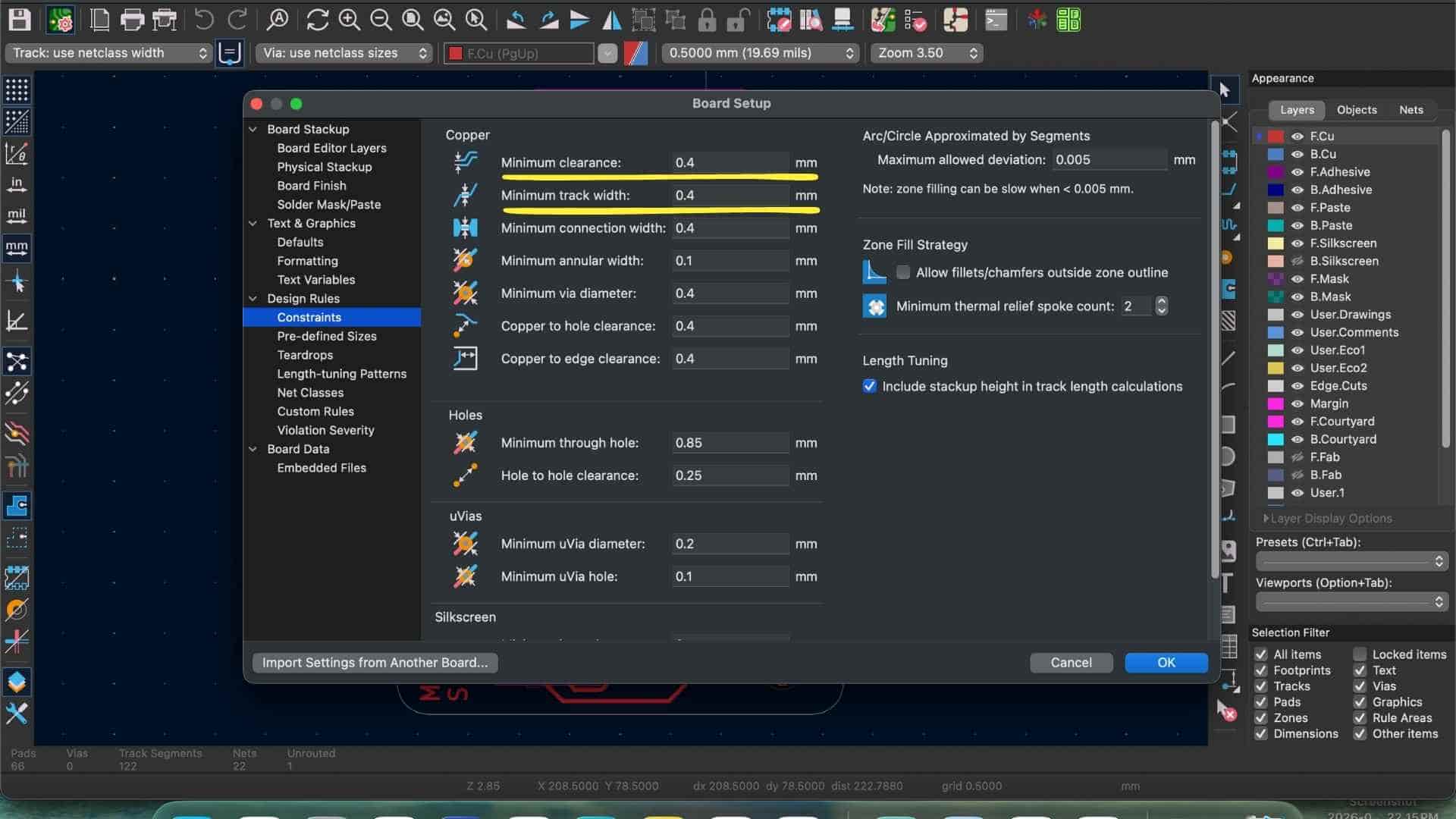Open the scripting console icon

coord(996,20)
